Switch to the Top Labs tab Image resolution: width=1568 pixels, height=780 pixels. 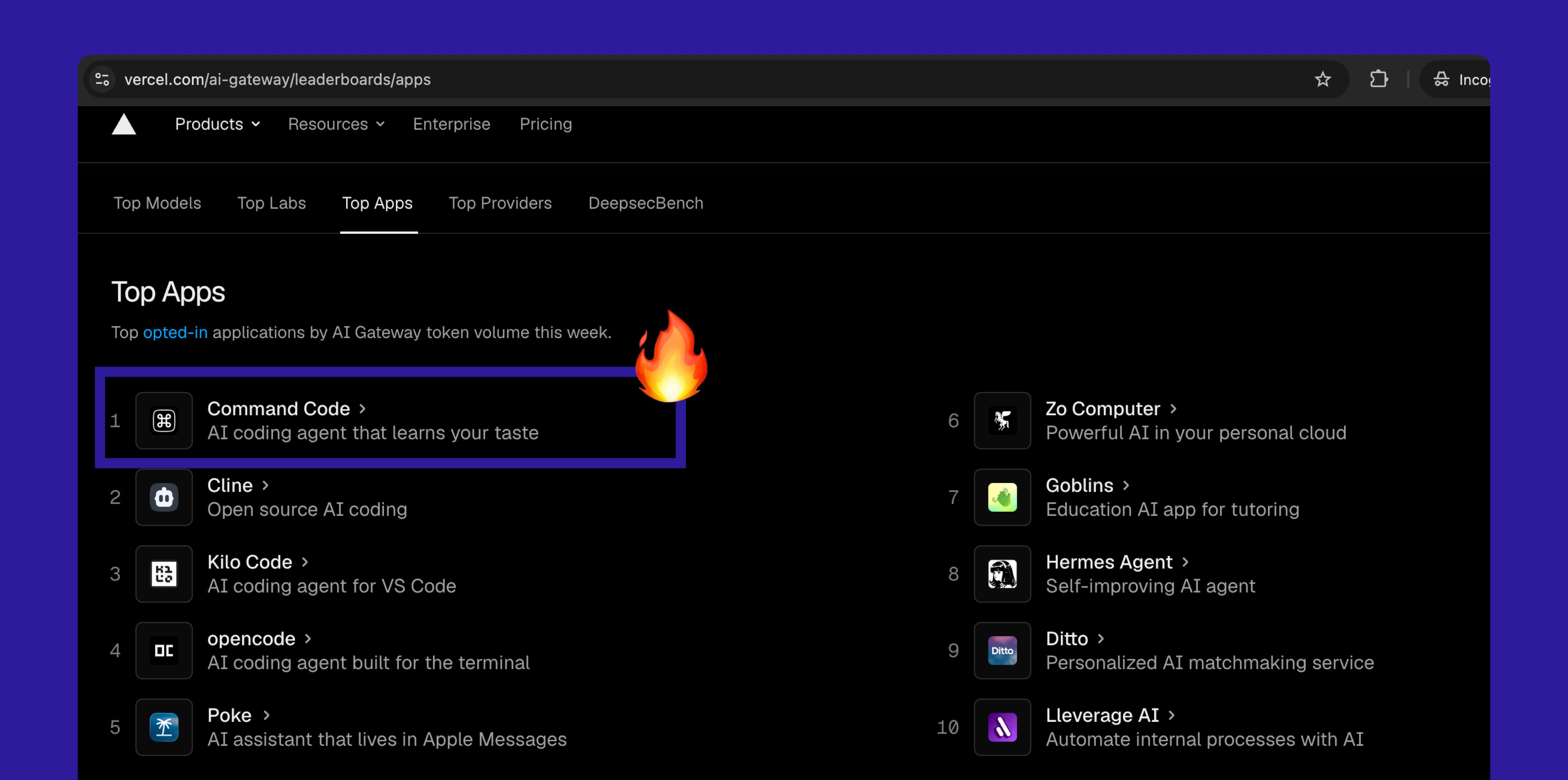pos(271,203)
